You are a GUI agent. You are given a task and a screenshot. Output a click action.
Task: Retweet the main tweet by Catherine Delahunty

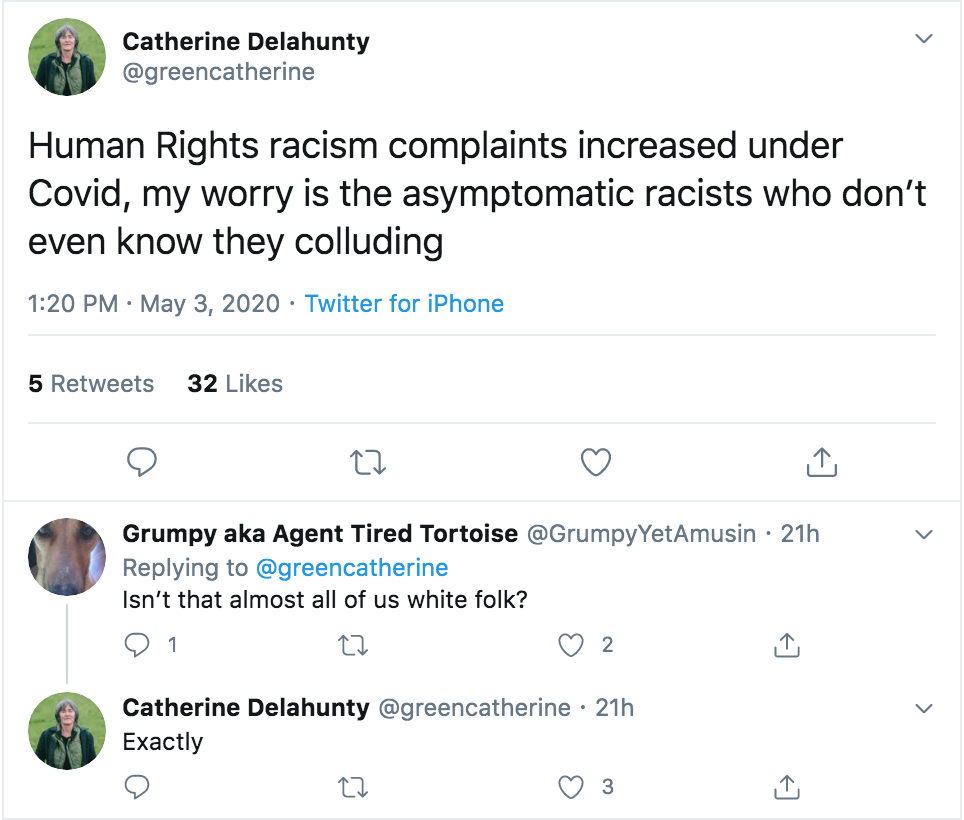click(x=369, y=462)
